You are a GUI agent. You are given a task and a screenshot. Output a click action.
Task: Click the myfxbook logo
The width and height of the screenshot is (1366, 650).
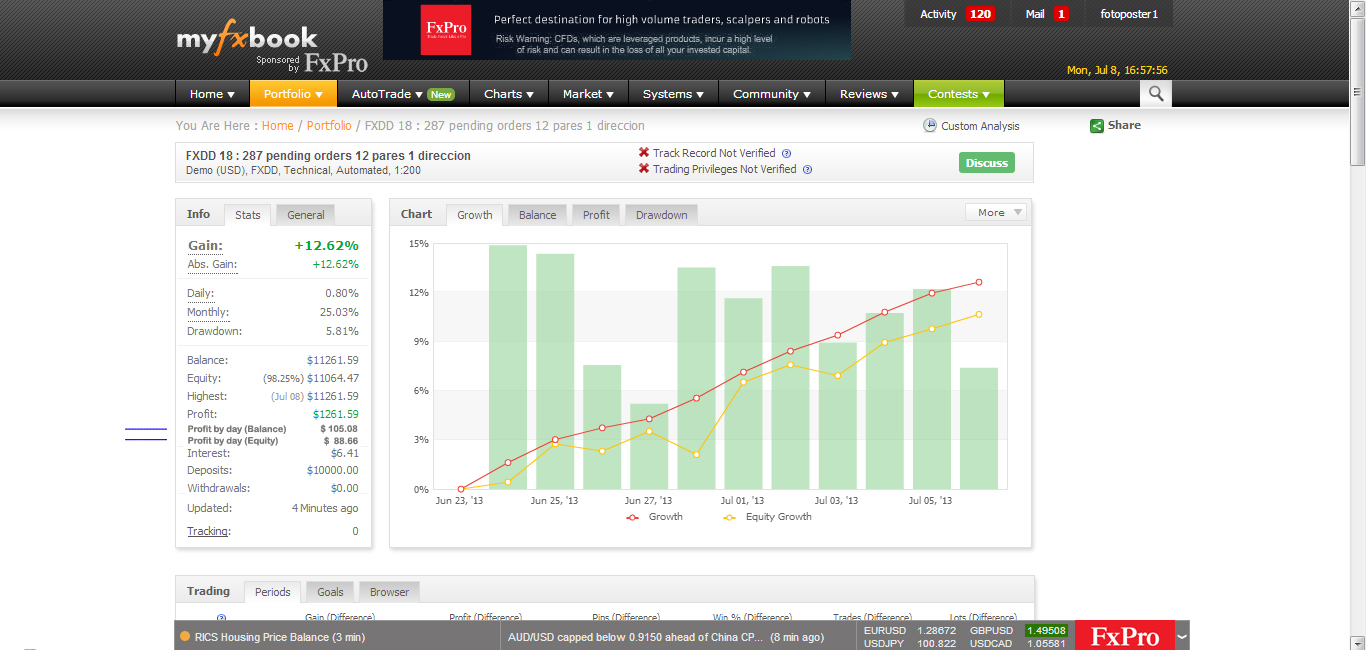(x=247, y=38)
